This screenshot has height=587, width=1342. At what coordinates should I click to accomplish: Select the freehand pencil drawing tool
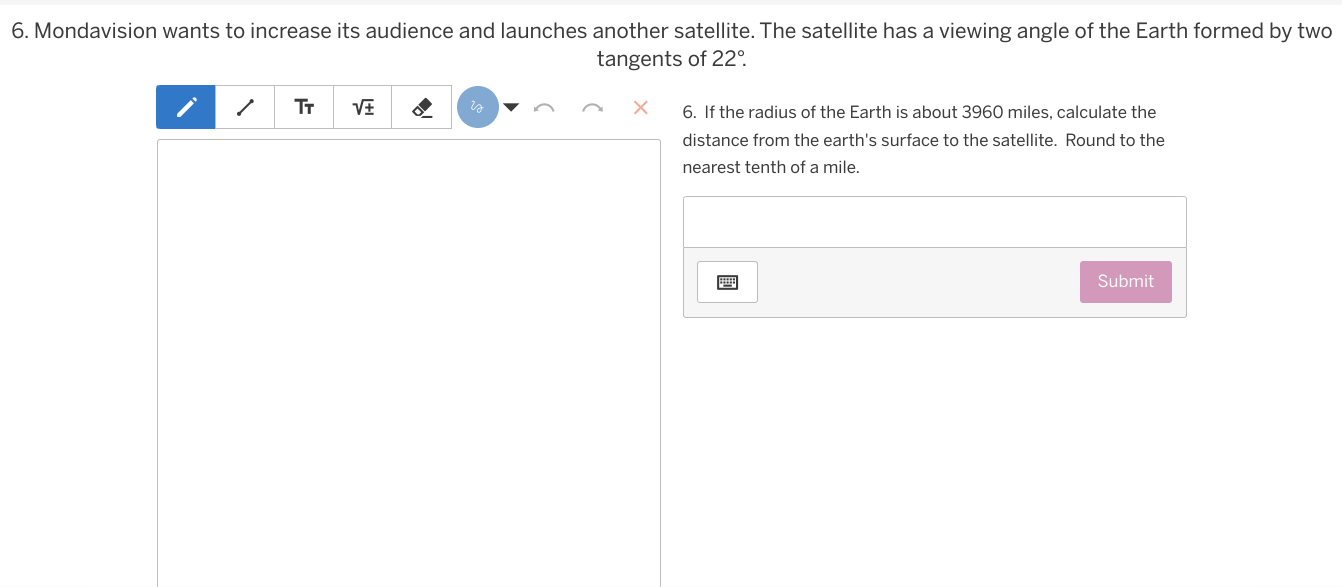[186, 107]
